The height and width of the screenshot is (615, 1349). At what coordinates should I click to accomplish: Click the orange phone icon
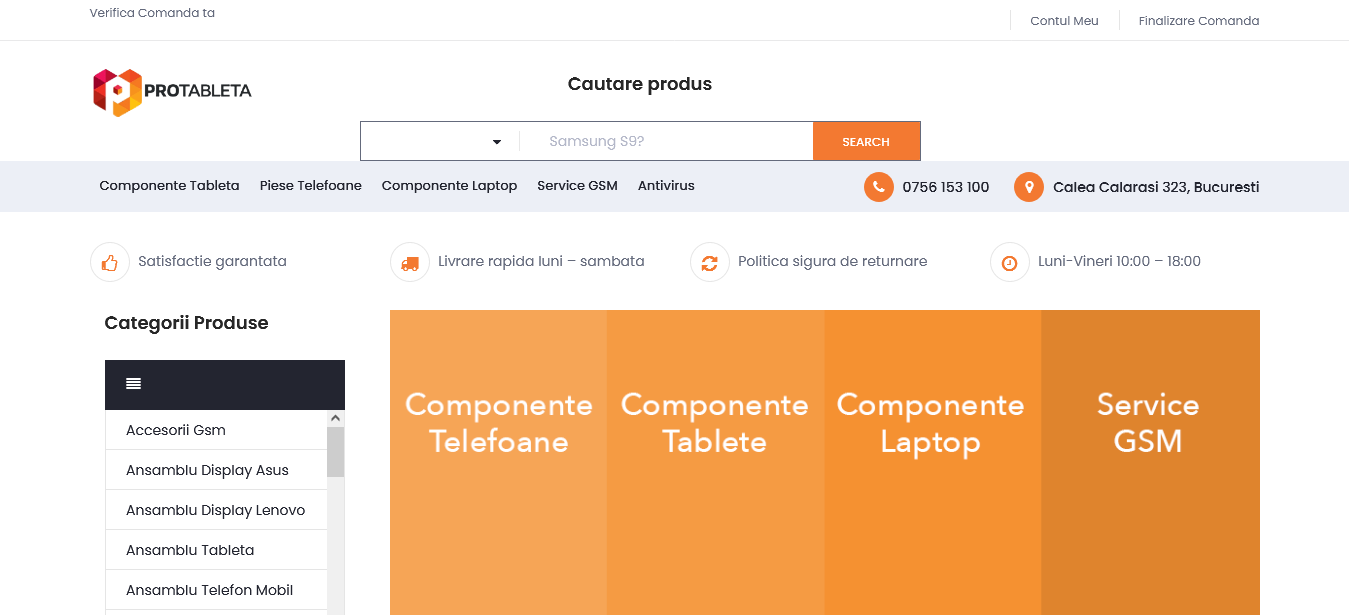(878, 187)
